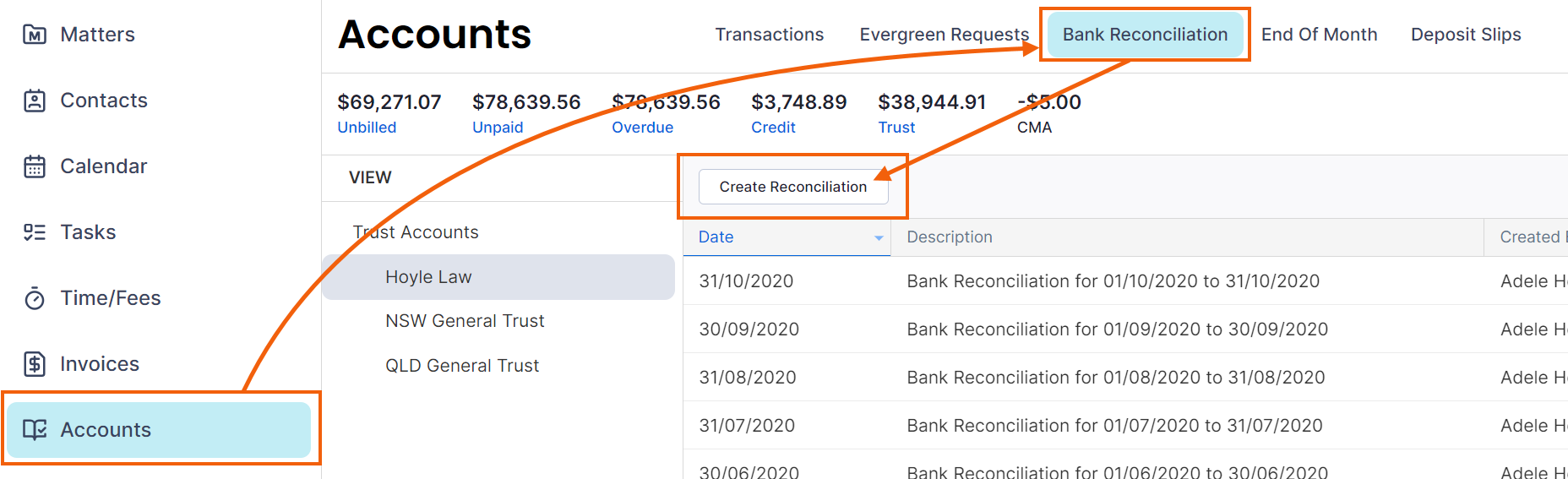
Task: Open the End Of Month tab
Action: pos(1319,35)
